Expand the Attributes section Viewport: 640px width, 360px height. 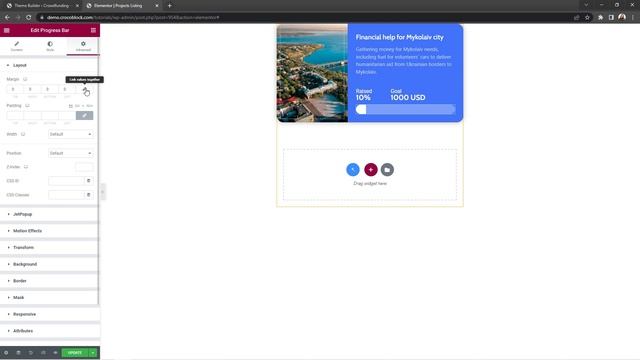pos(49,331)
